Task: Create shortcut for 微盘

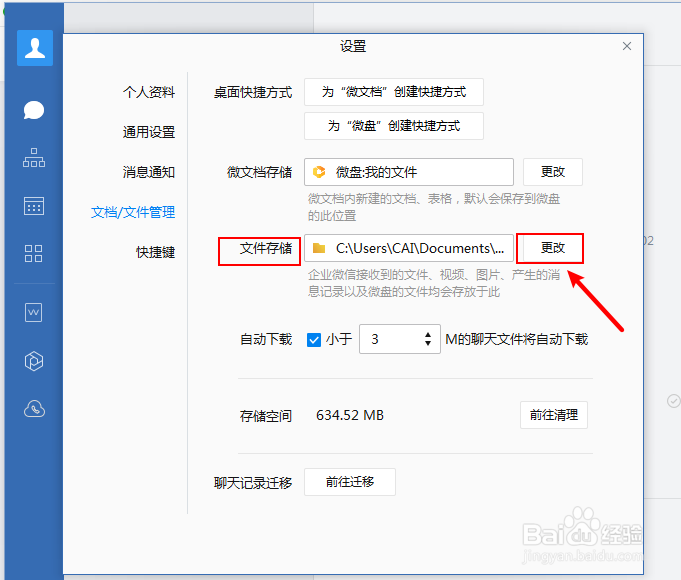Action: 394,126
